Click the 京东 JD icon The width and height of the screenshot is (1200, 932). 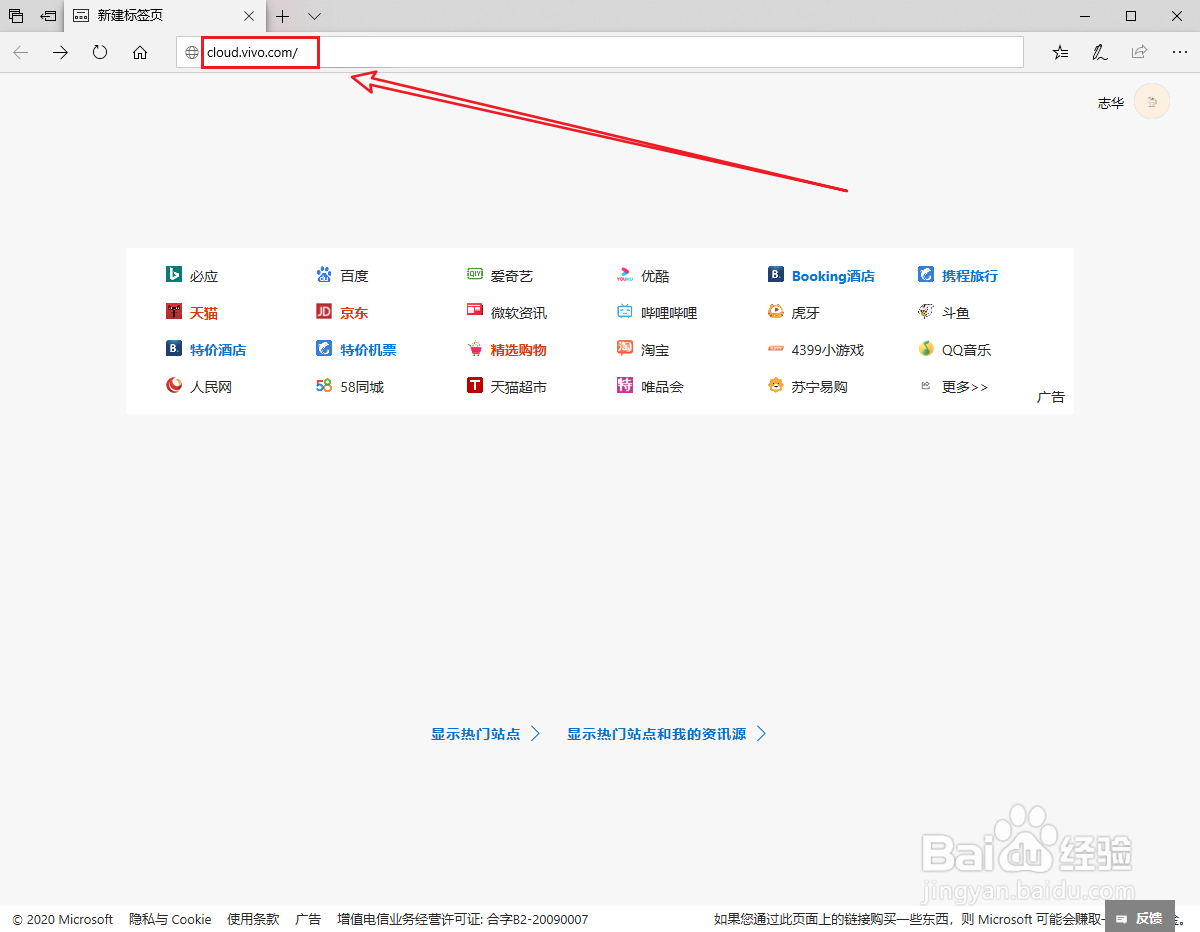pyautogui.click(x=323, y=312)
